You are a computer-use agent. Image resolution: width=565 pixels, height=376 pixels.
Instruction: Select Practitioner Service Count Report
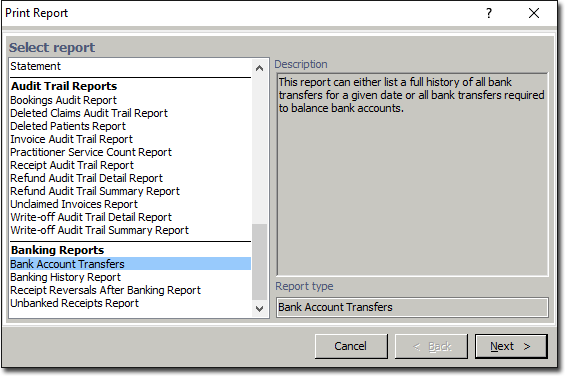coord(130,152)
